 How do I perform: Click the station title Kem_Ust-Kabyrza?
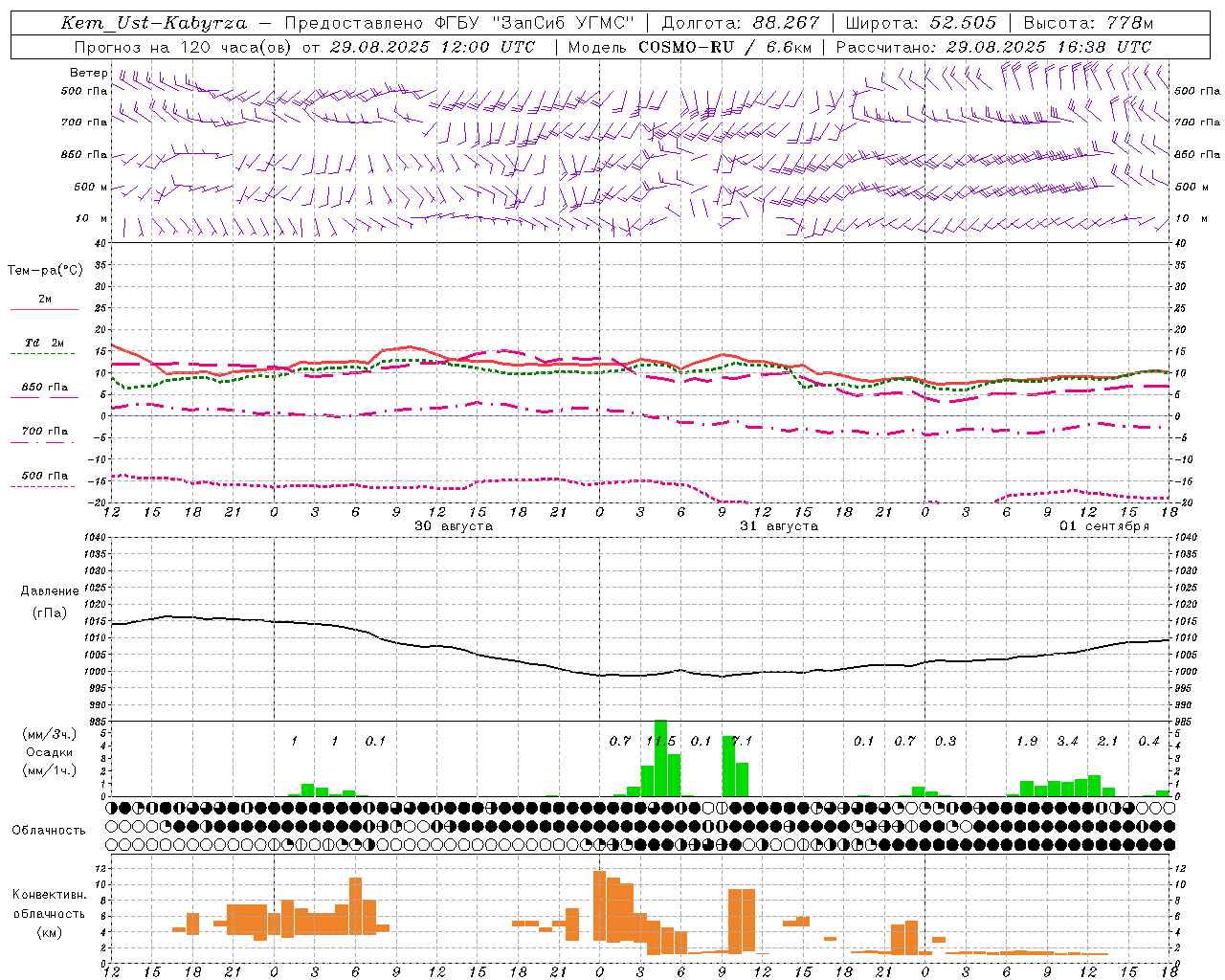pyautogui.click(x=154, y=23)
